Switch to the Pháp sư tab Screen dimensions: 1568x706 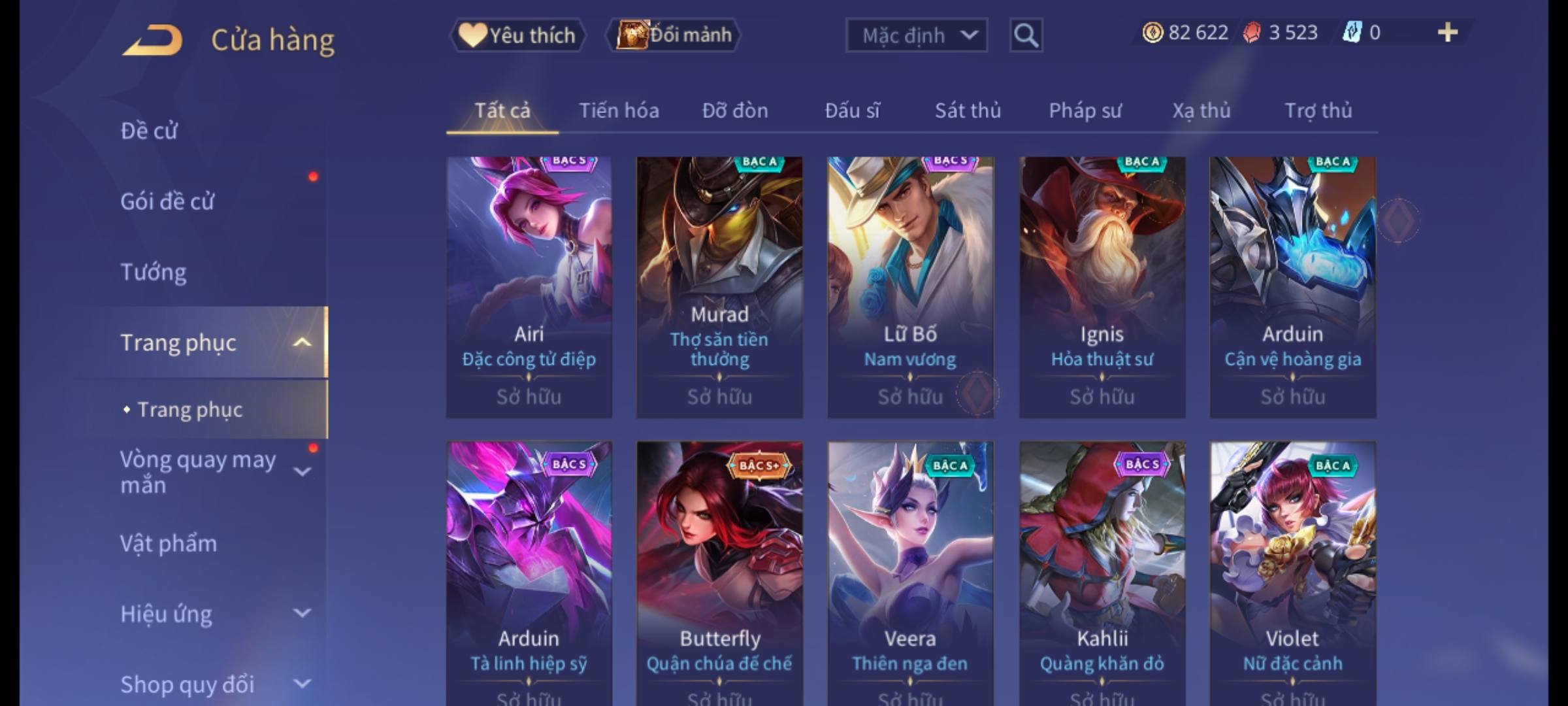coord(1085,110)
